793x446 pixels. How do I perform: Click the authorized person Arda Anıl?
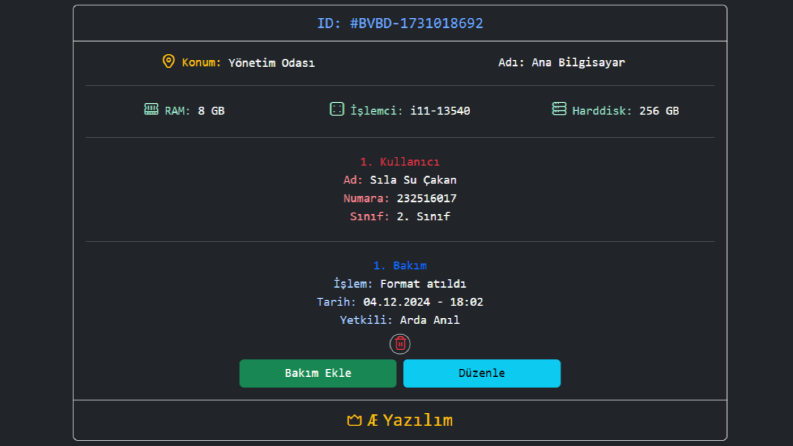(x=430, y=320)
